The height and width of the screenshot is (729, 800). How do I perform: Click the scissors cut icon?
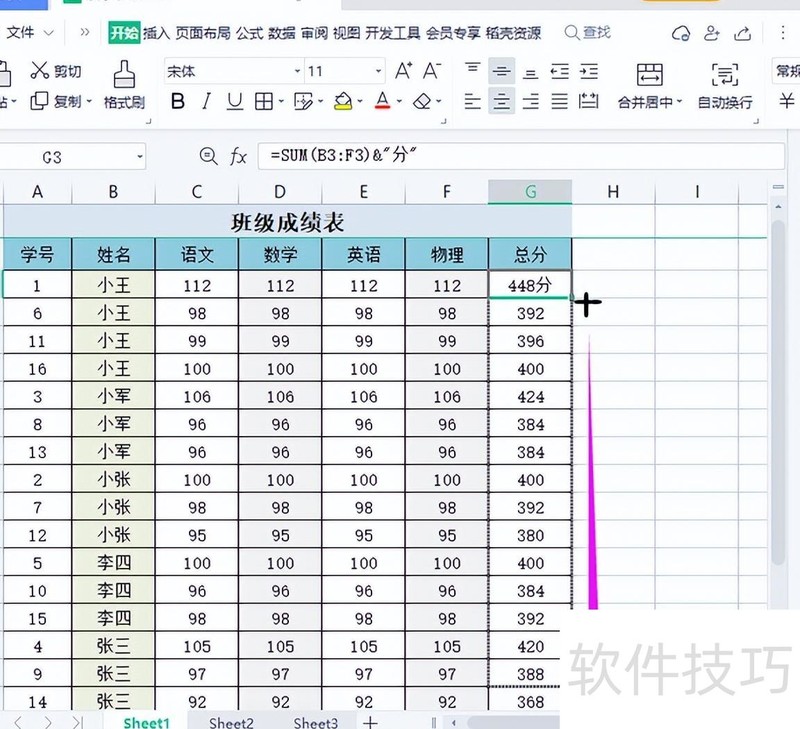tap(40, 71)
